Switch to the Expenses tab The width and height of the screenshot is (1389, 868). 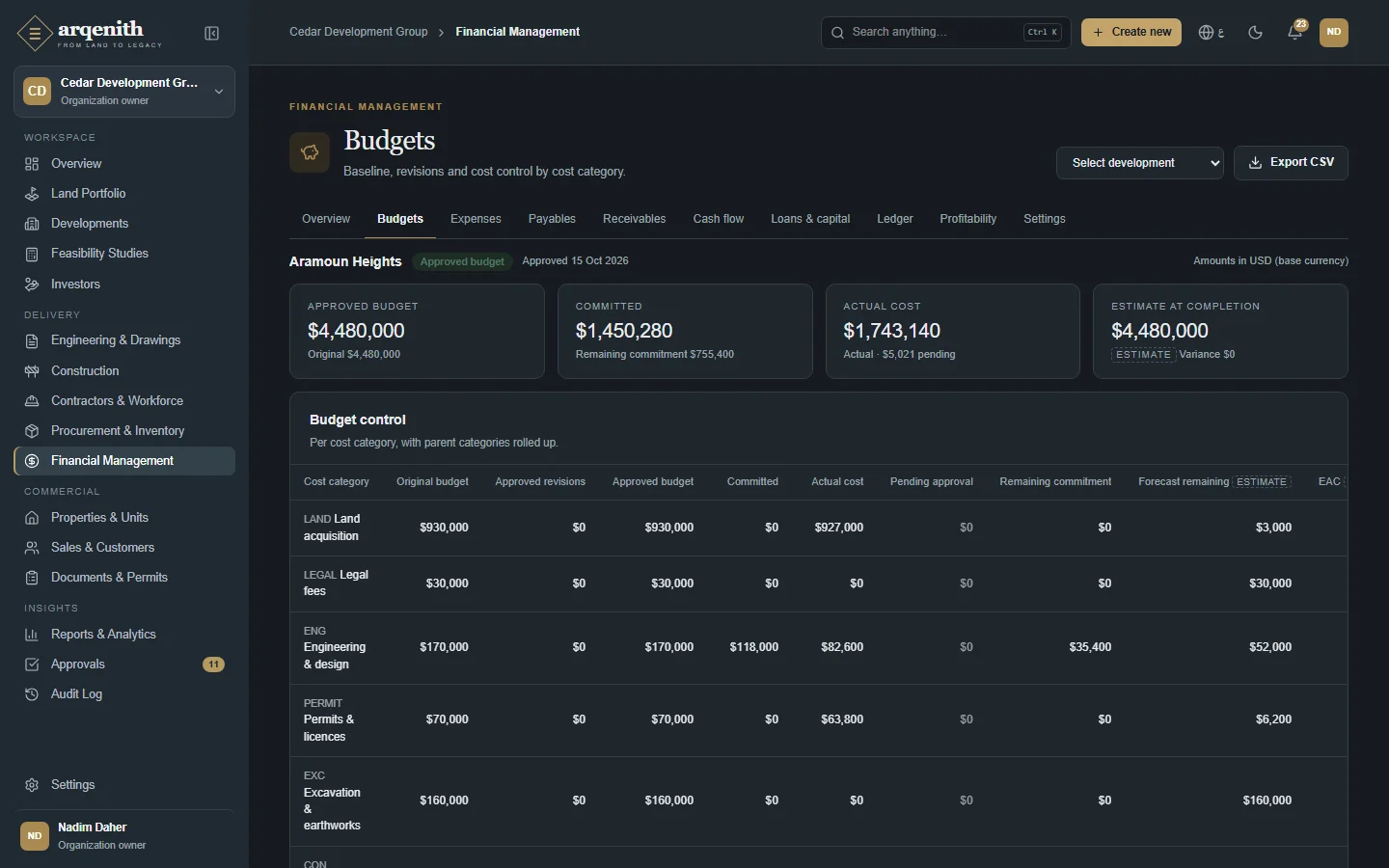click(x=476, y=219)
